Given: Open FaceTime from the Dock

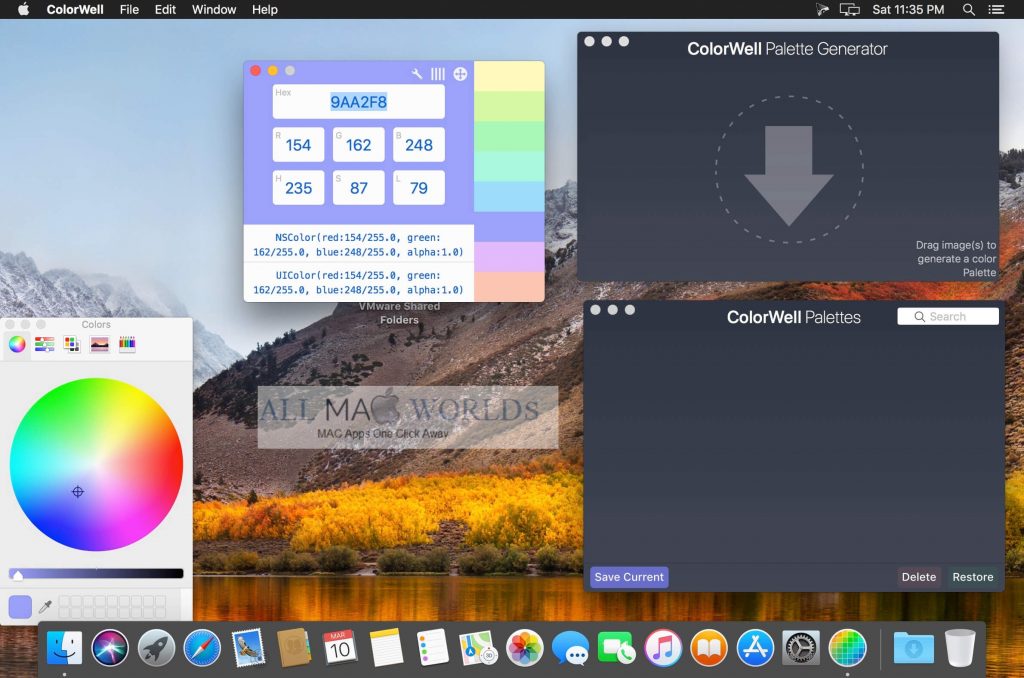Looking at the screenshot, I should coord(616,648).
